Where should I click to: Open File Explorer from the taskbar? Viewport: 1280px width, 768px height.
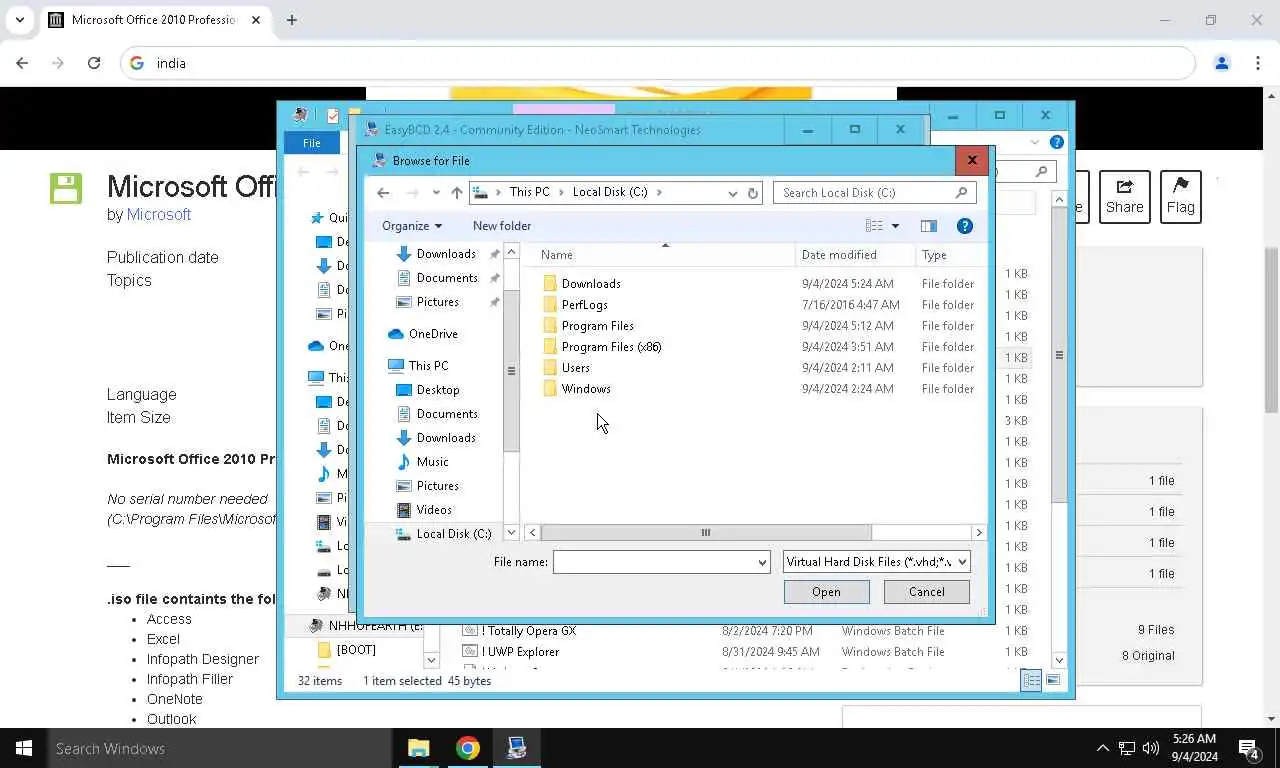tap(418, 748)
